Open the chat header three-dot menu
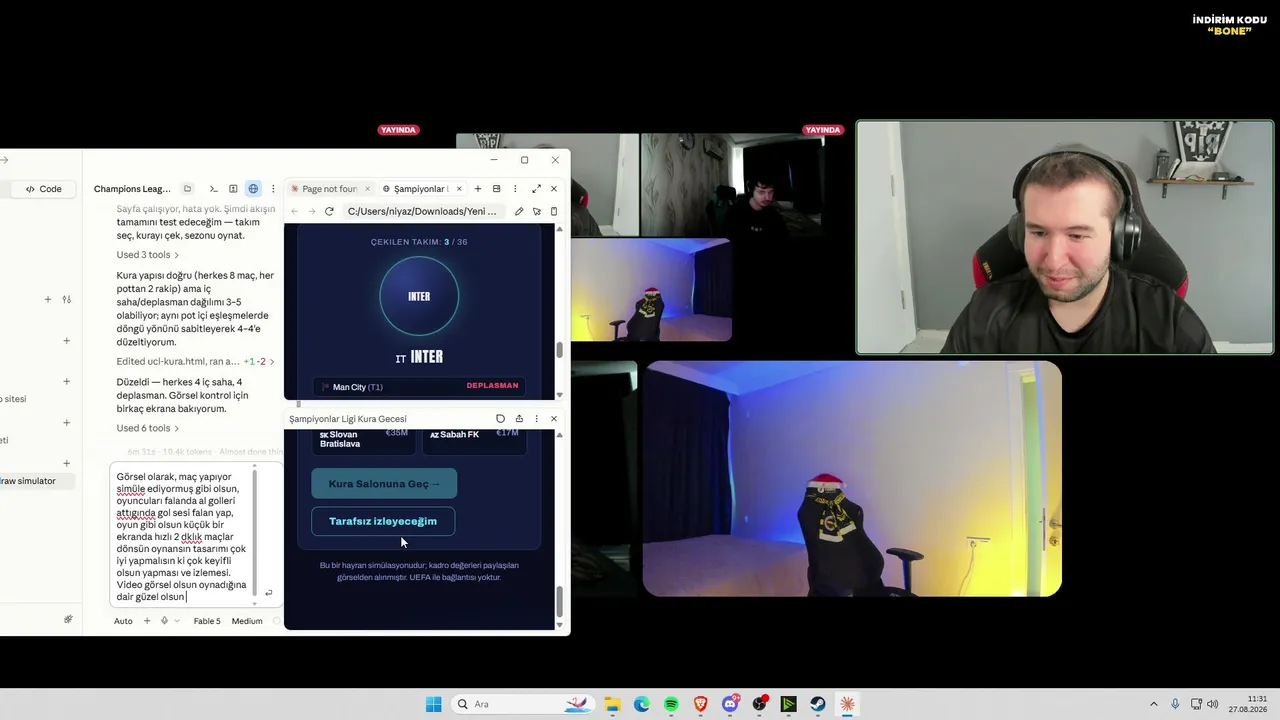The height and width of the screenshot is (720, 1280). tap(273, 189)
